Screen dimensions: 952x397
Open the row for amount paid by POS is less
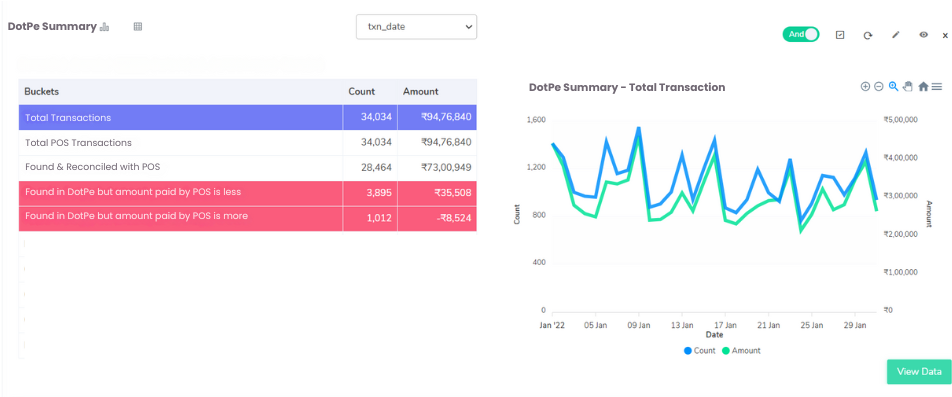(x=248, y=193)
